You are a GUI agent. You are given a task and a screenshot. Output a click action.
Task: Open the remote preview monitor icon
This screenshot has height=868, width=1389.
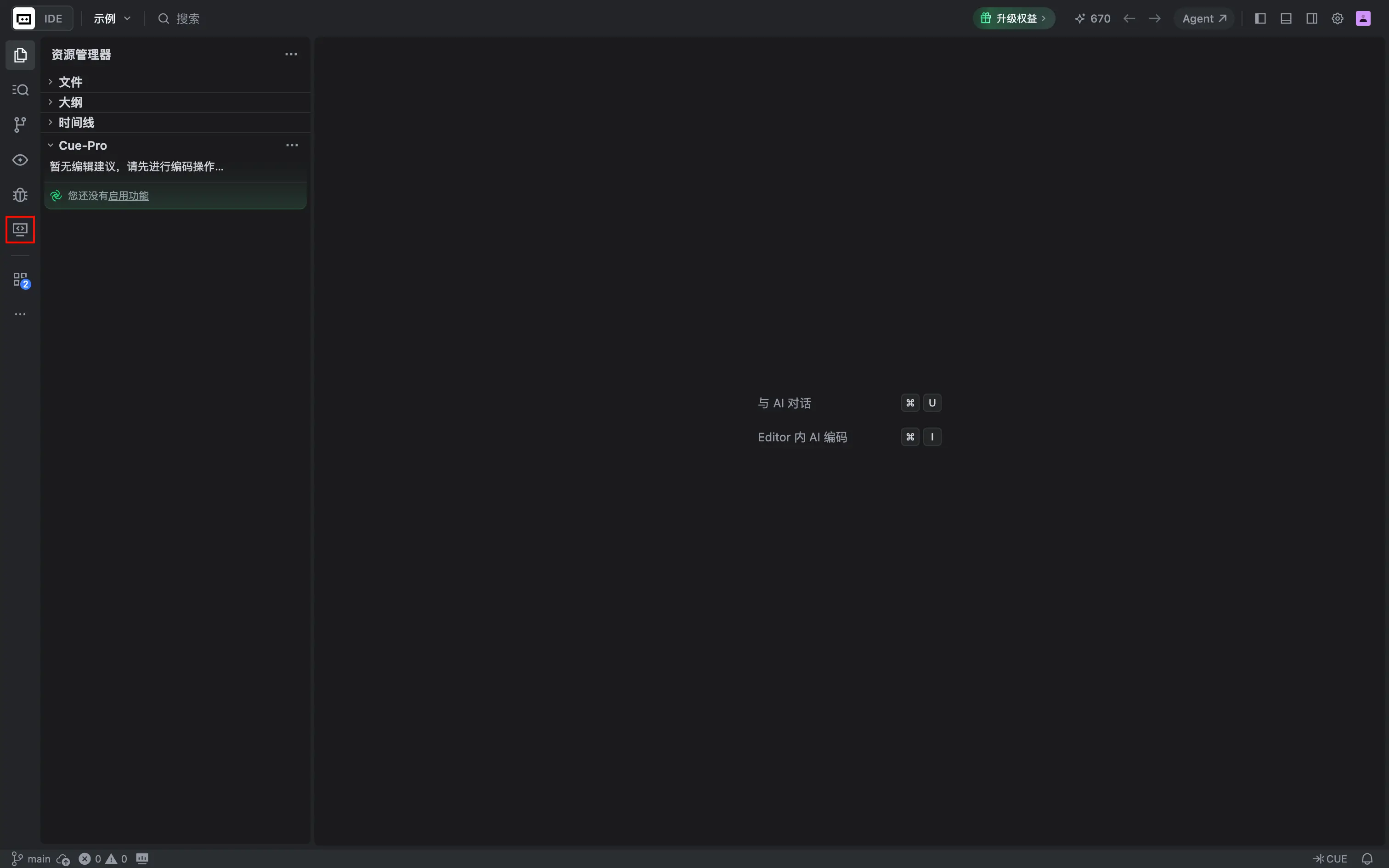click(20, 230)
